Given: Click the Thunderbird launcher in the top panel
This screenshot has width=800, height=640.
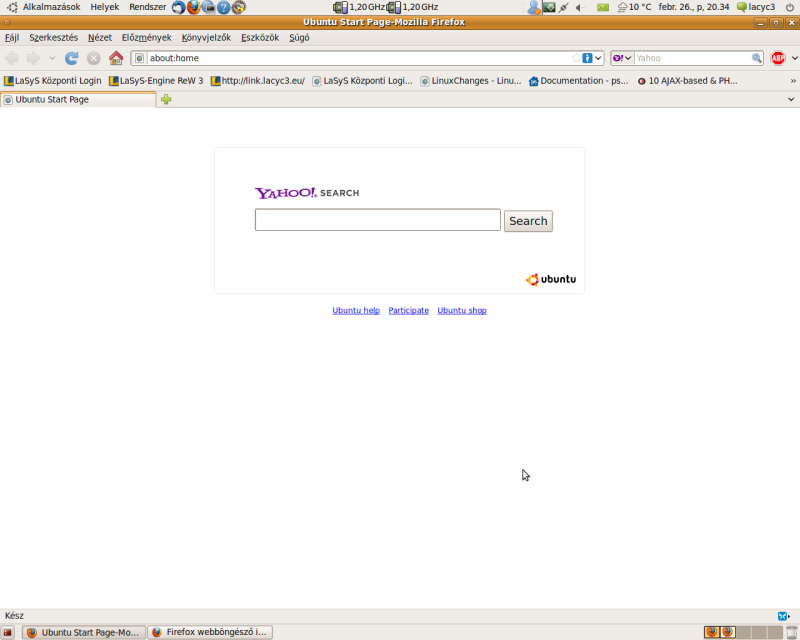Looking at the screenshot, I should (179, 7).
